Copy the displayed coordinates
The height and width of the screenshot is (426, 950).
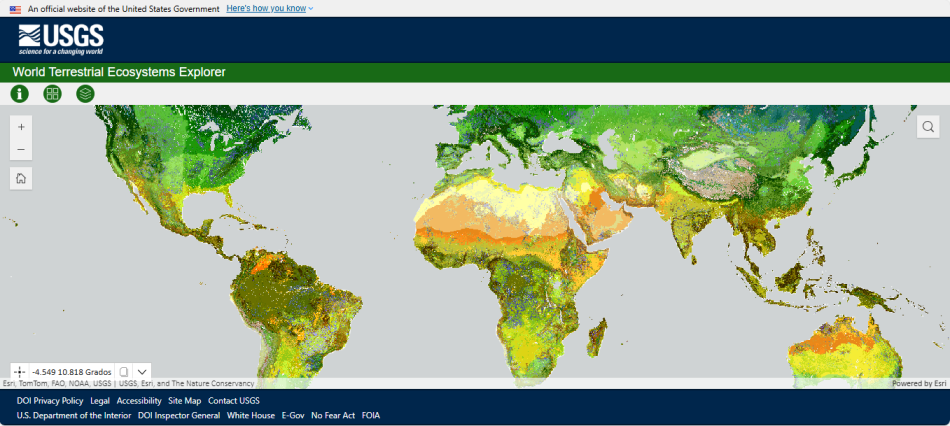(x=123, y=371)
